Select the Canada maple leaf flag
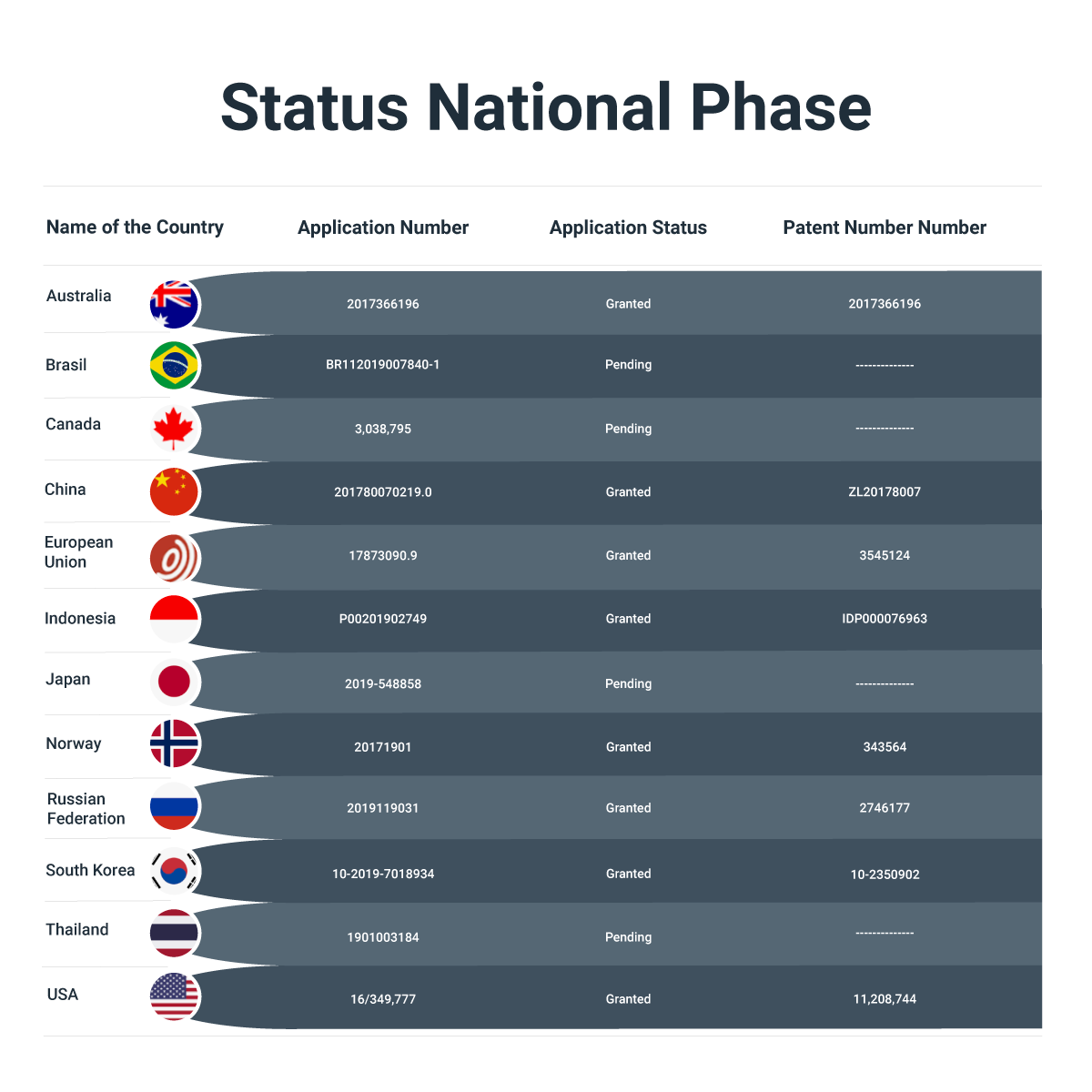 174,429
